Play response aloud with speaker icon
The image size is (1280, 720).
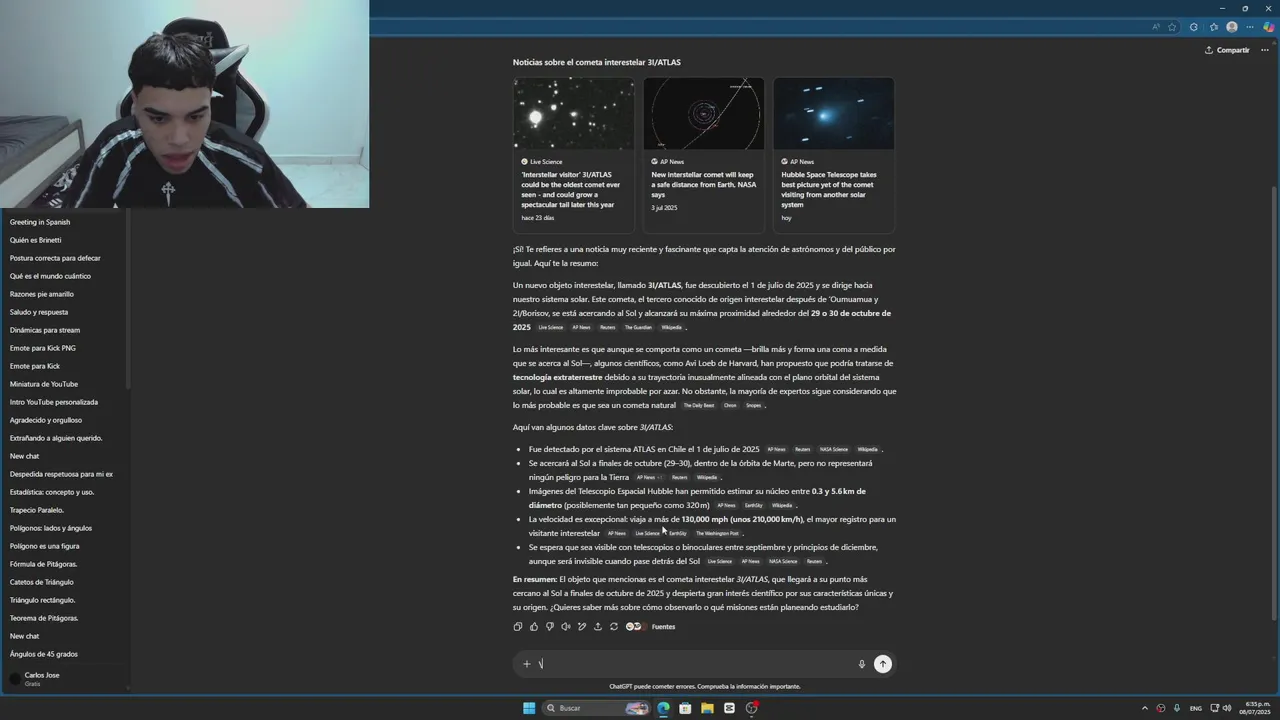(x=565, y=627)
